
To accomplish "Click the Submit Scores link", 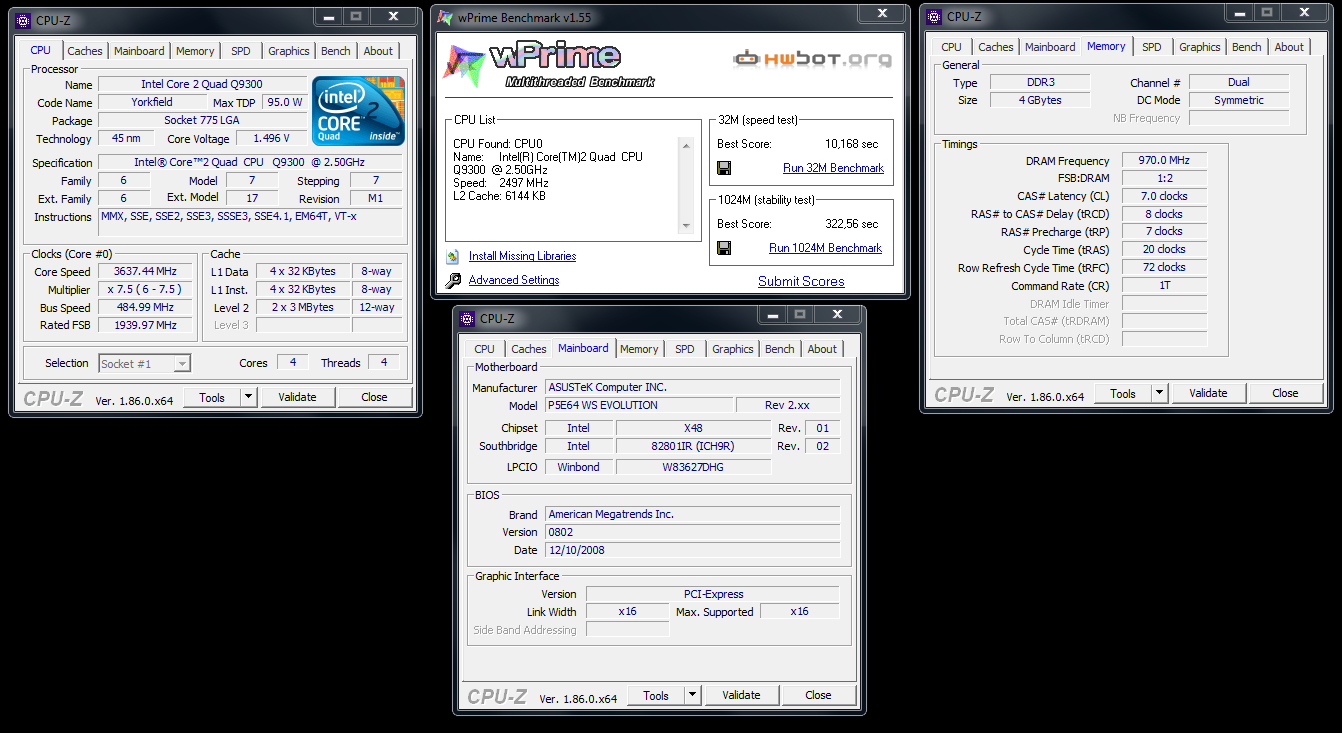I will 801,281.
